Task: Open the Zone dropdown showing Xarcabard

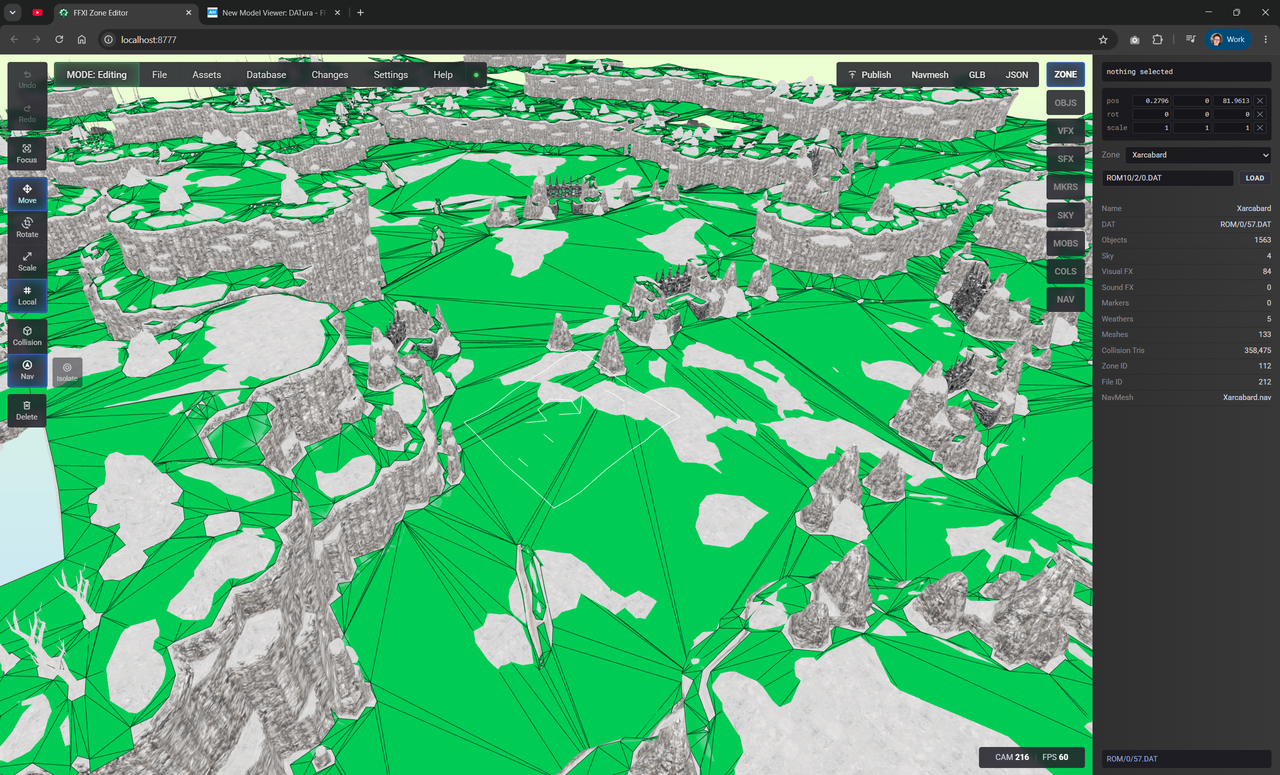Action: 1198,155
